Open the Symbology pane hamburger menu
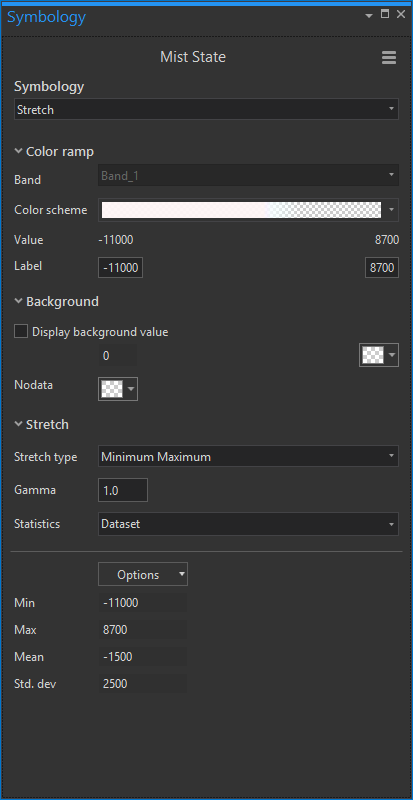The height and width of the screenshot is (800, 413). point(388,58)
